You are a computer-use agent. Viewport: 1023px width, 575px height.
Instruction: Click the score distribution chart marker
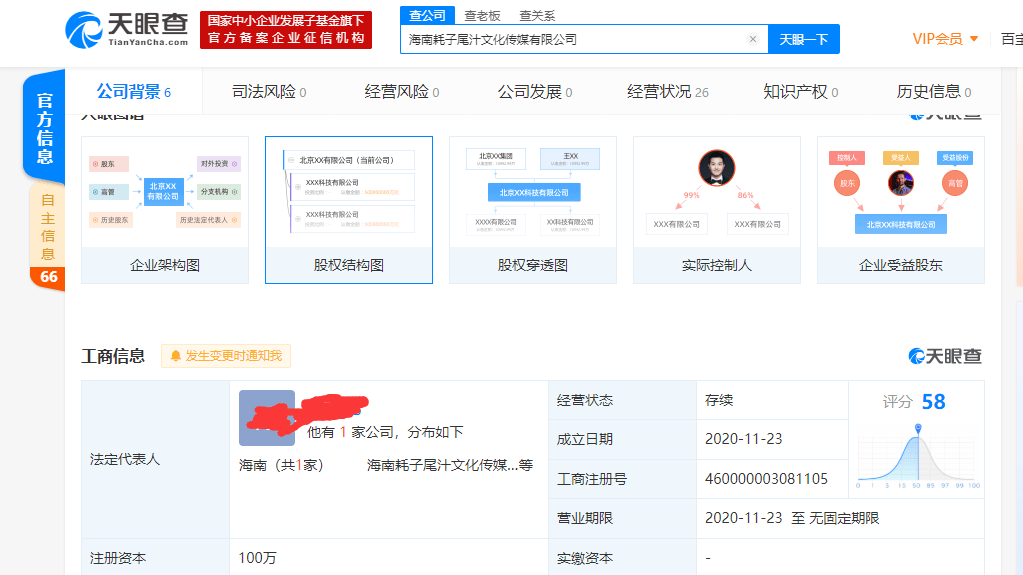(917, 429)
